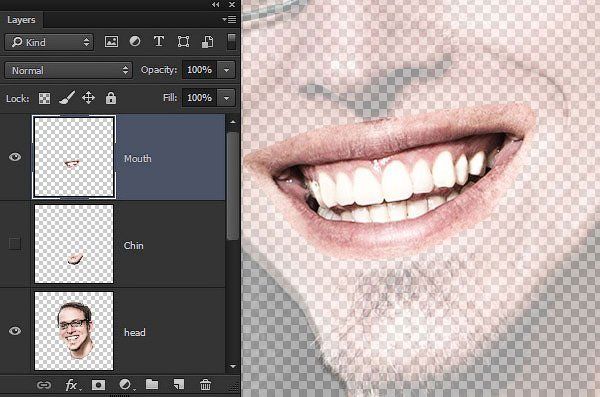The height and width of the screenshot is (397, 600).
Task: Lock position move icon
Action: click(88, 98)
